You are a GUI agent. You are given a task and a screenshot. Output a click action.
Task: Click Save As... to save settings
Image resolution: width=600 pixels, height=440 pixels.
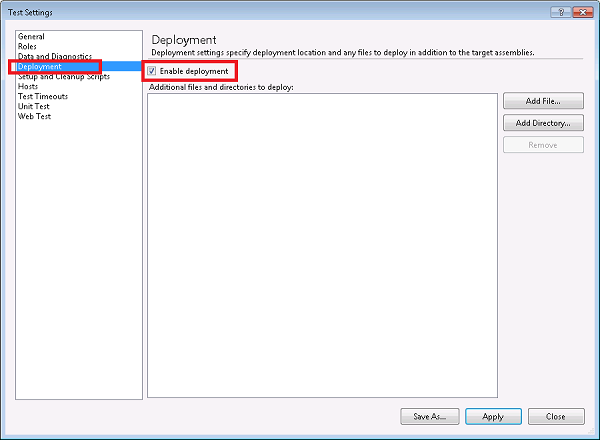pyautogui.click(x=429, y=416)
